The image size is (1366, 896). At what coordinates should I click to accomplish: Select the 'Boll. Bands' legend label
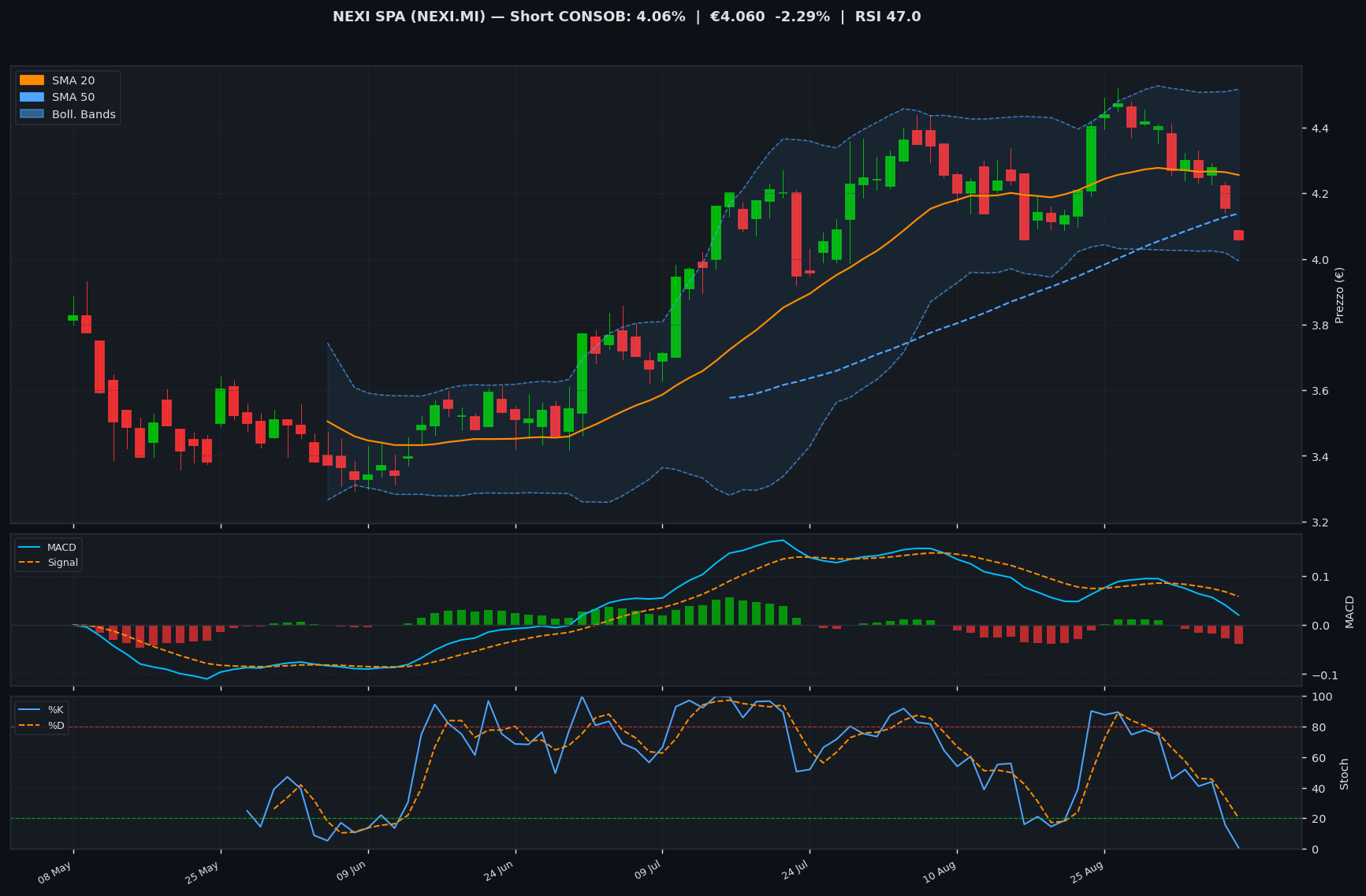(84, 114)
